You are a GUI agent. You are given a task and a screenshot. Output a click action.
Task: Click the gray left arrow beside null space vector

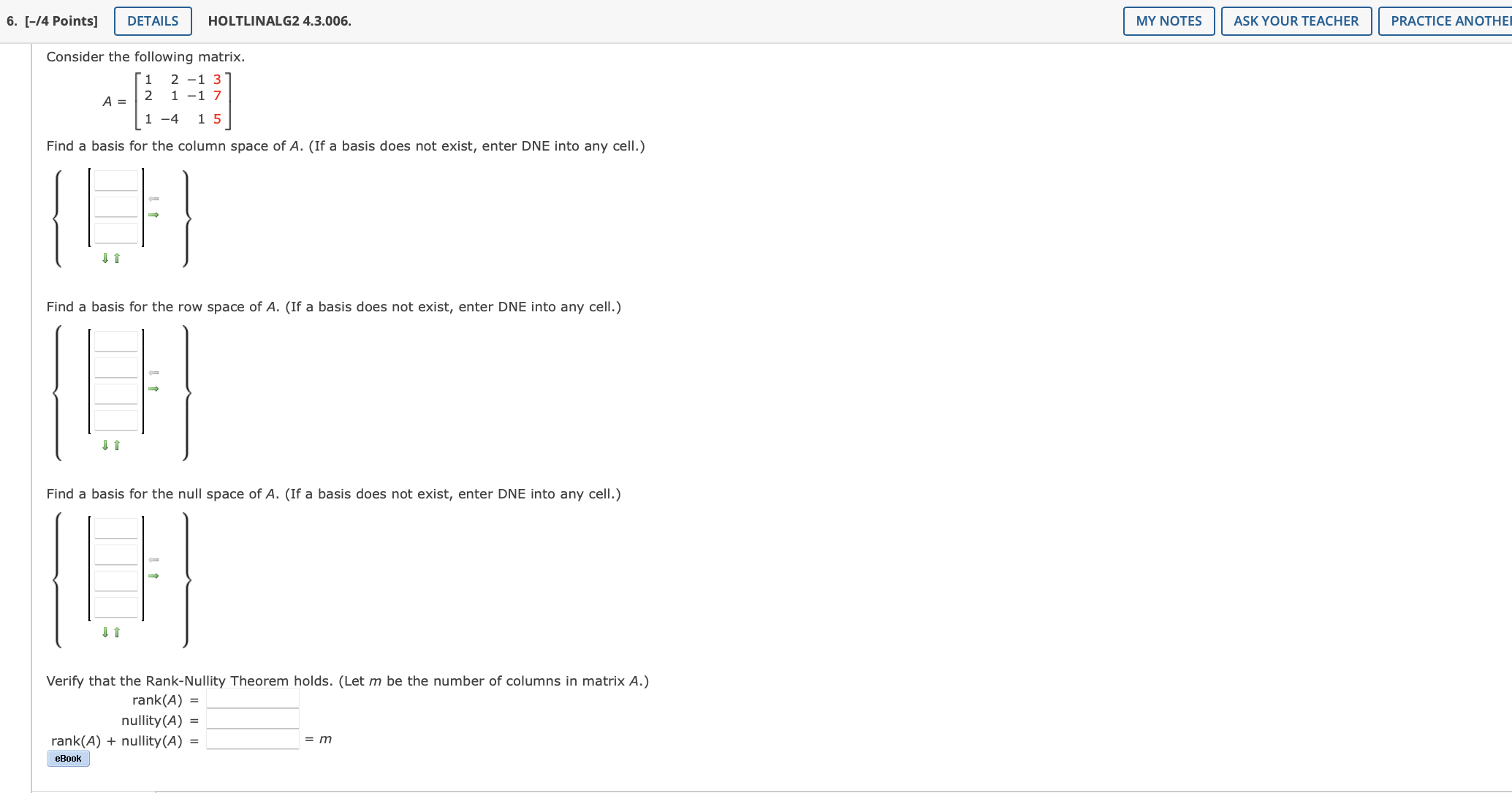pos(153,560)
